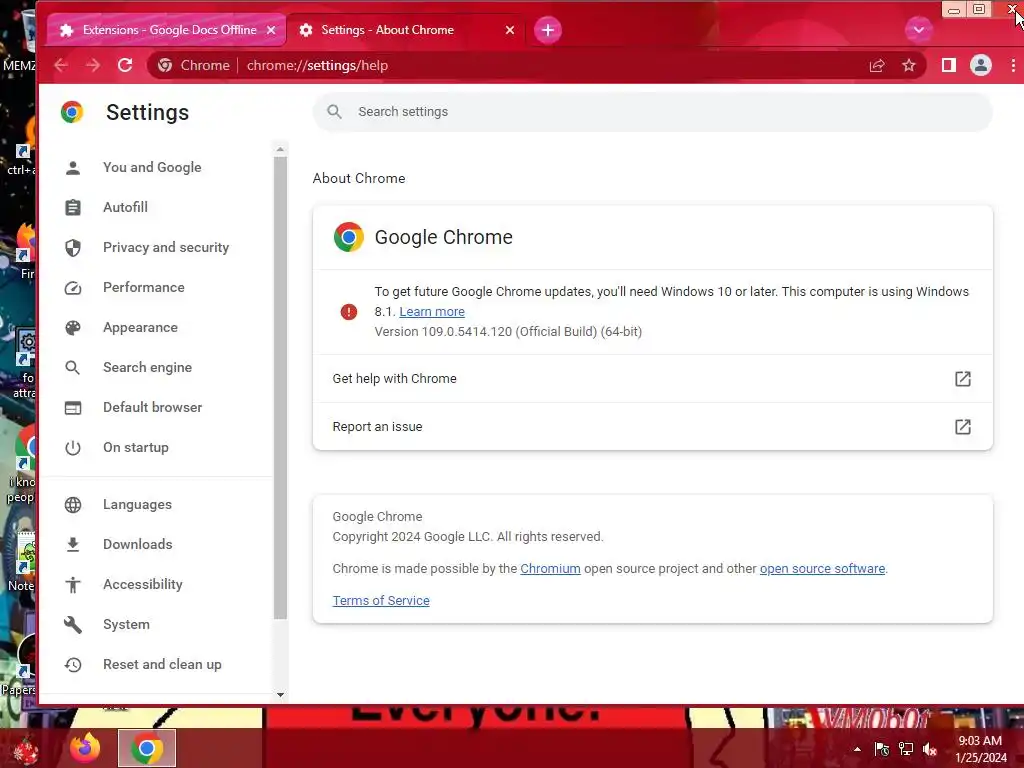This screenshot has width=1024, height=768.
Task: Click the share page icon in address bar
Action: [876, 65]
